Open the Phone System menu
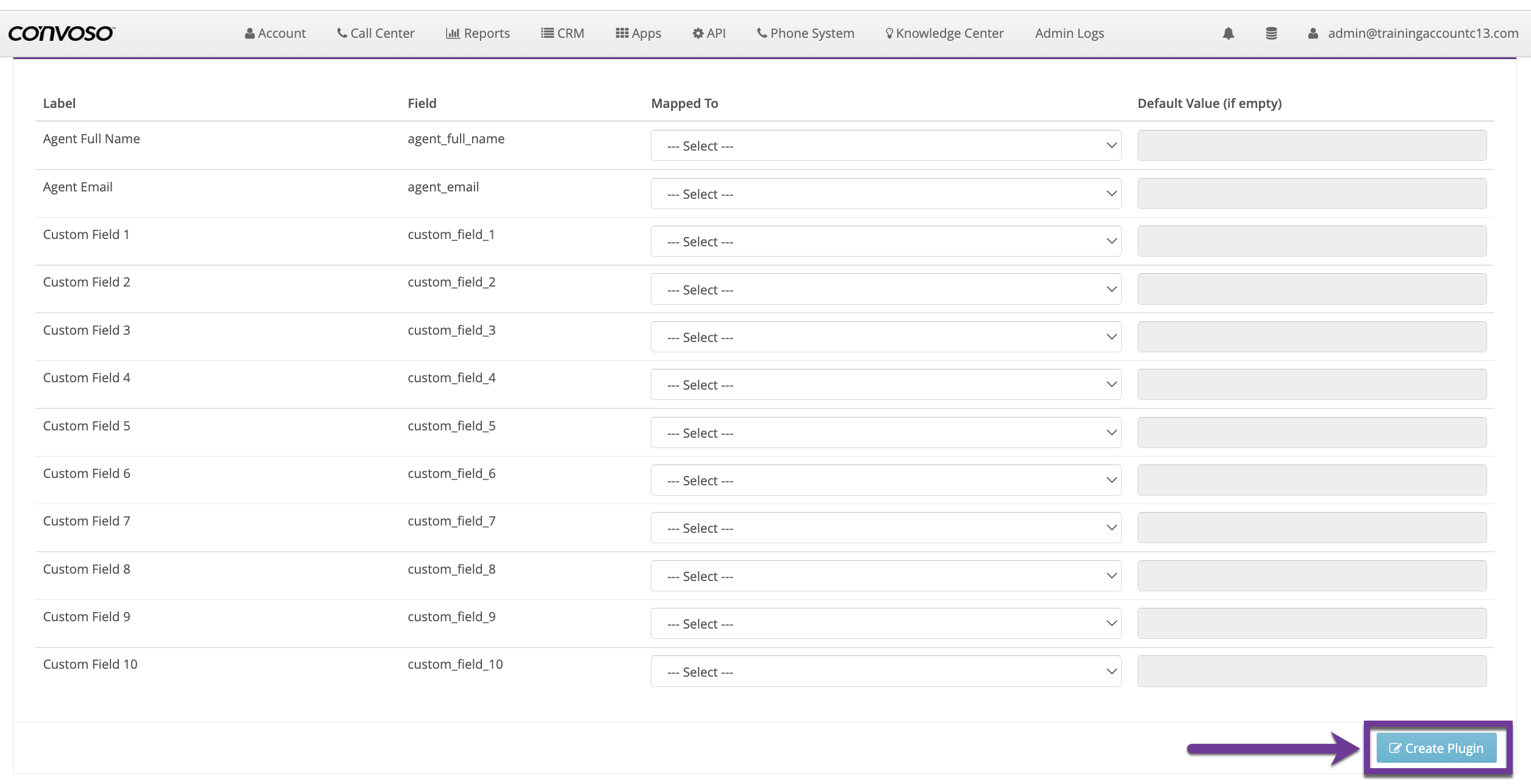 [805, 34]
